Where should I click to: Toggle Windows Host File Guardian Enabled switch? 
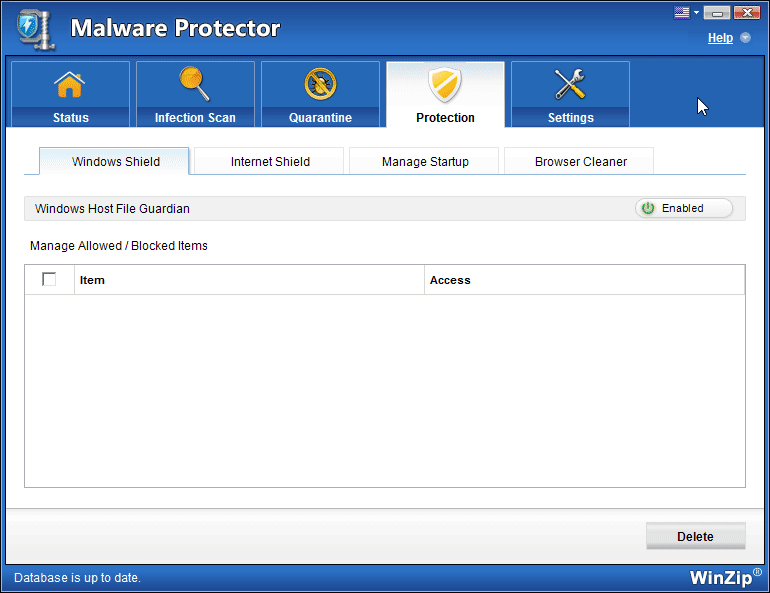(x=684, y=208)
